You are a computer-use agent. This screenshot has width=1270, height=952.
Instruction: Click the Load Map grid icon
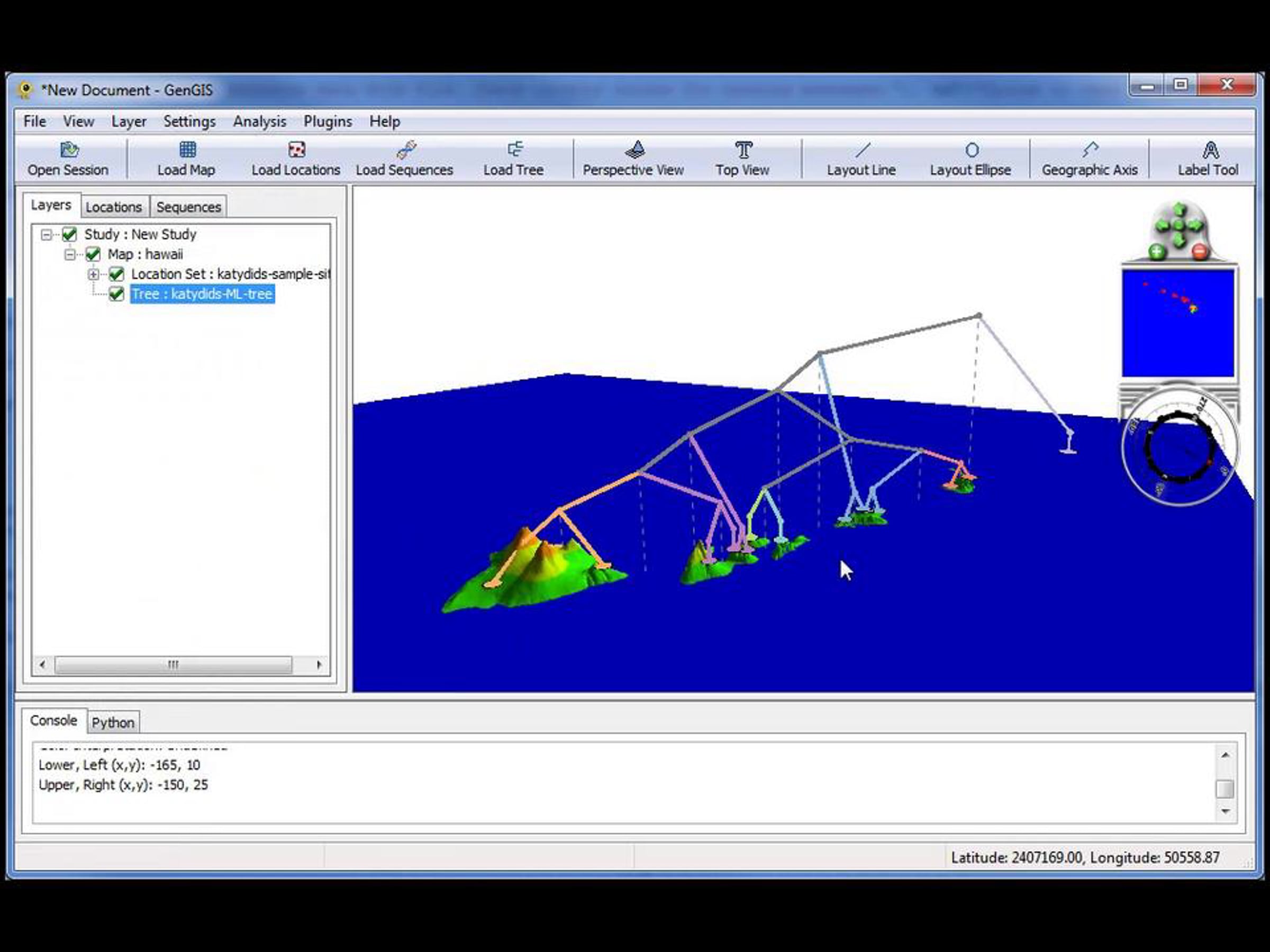[x=187, y=150]
